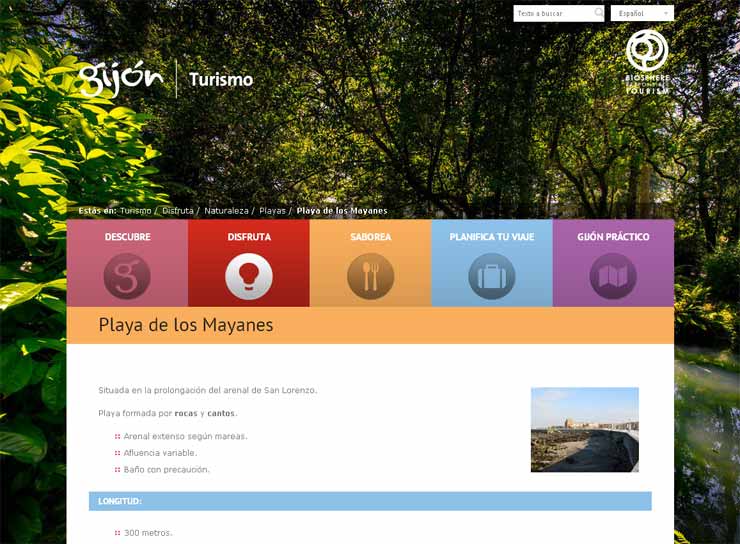Screen dimensions: 740x544
Task: Click the Planifica tu viaje suitcase icon
Action: pyautogui.click(x=492, y=276)
